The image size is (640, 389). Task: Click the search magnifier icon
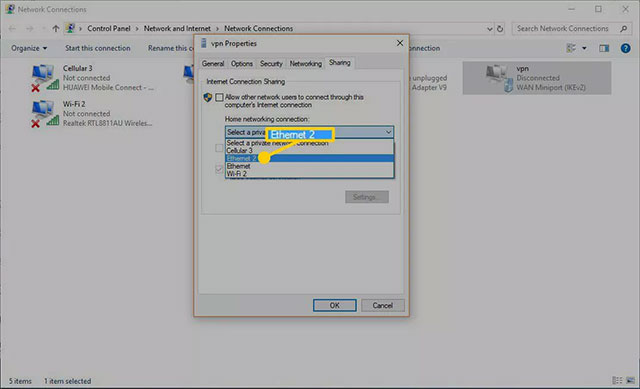click(623, 29)
